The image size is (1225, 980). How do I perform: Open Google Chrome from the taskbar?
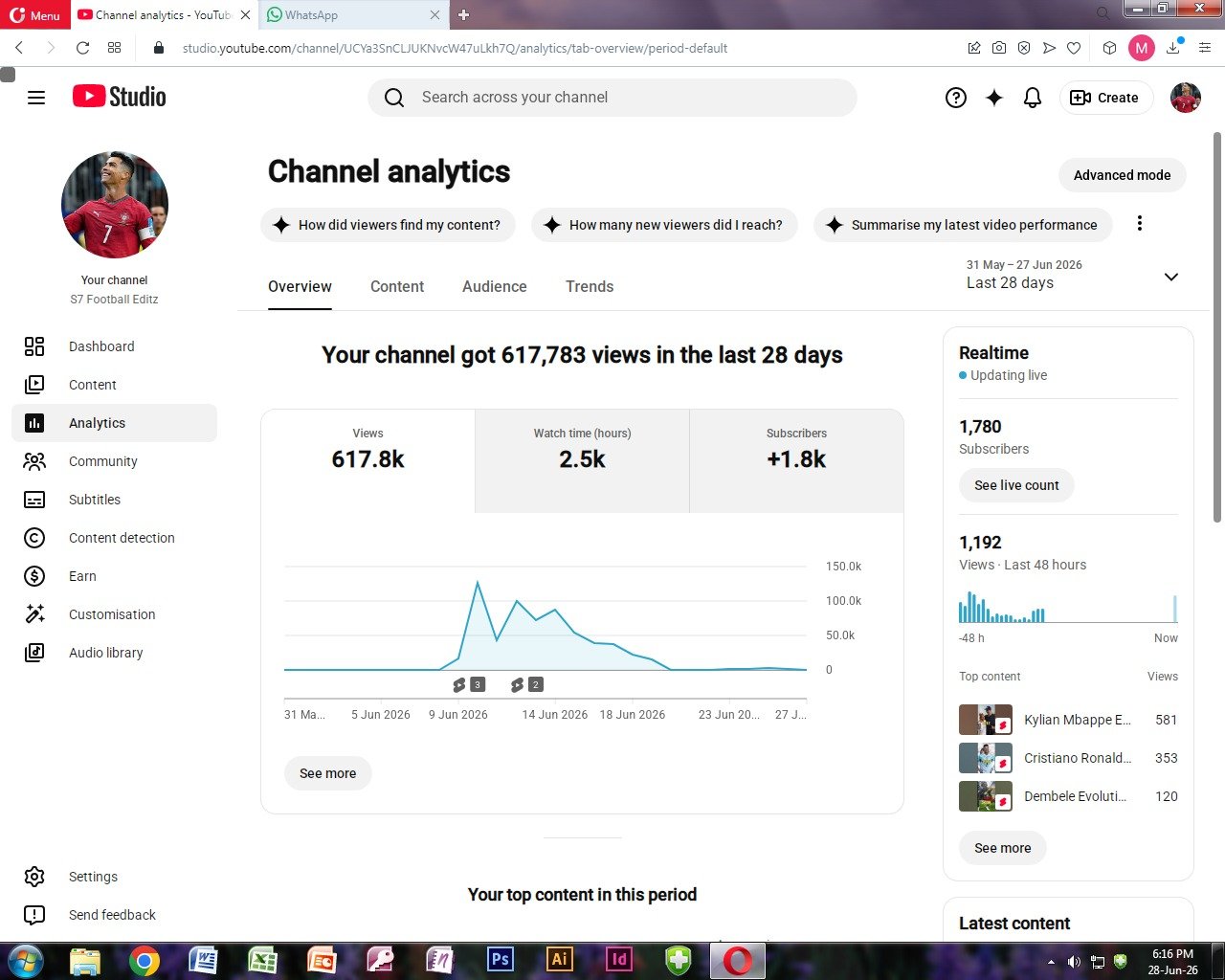(x=145, y=960)
